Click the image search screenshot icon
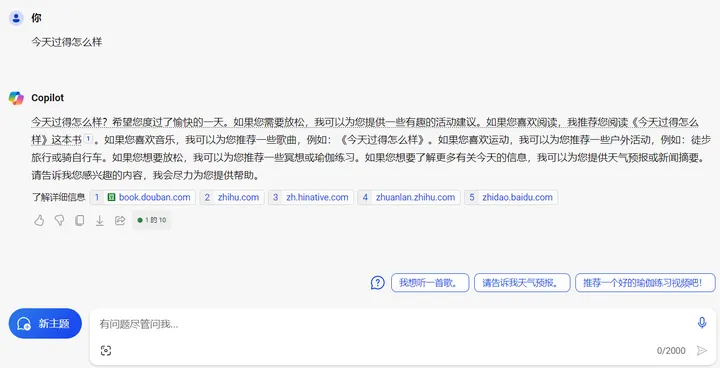Viewport: 720px width, 368px height. pyautogui.click(x=106, y=351)
